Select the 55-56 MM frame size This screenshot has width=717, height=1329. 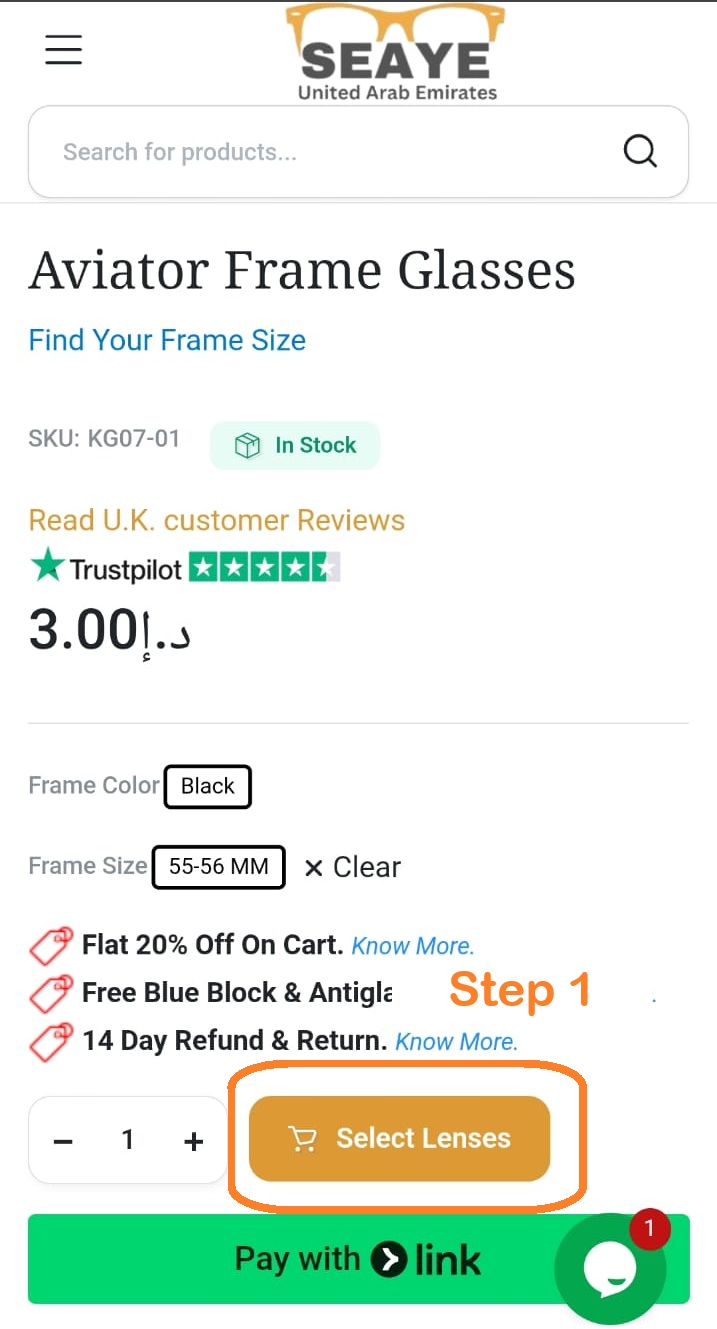pyautogui.click(x=218, y=867)
